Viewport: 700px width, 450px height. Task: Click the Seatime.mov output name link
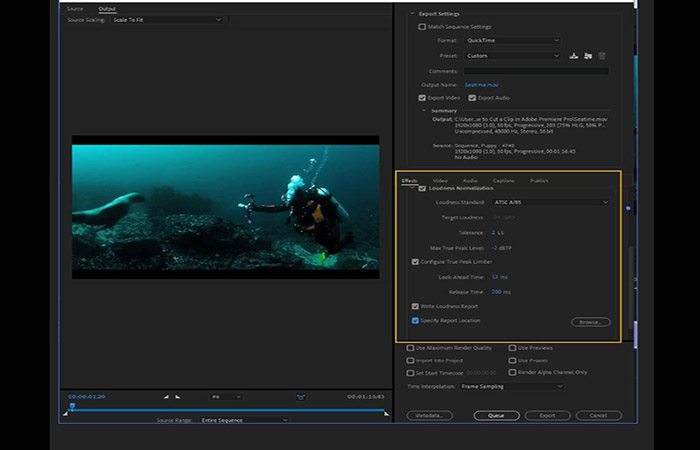pos(481,85)
